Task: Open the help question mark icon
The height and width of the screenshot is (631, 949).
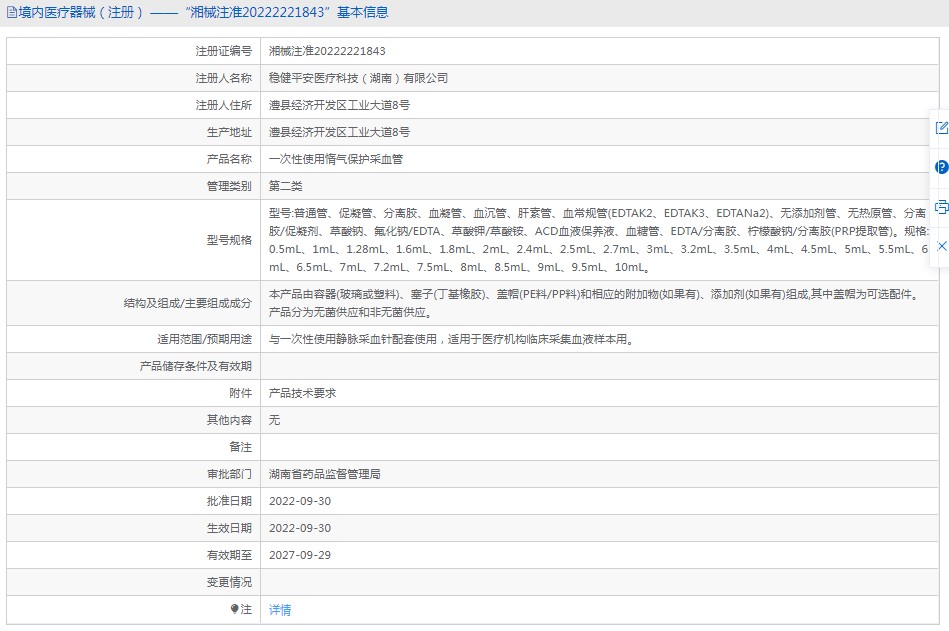Action: pos(942,167)
